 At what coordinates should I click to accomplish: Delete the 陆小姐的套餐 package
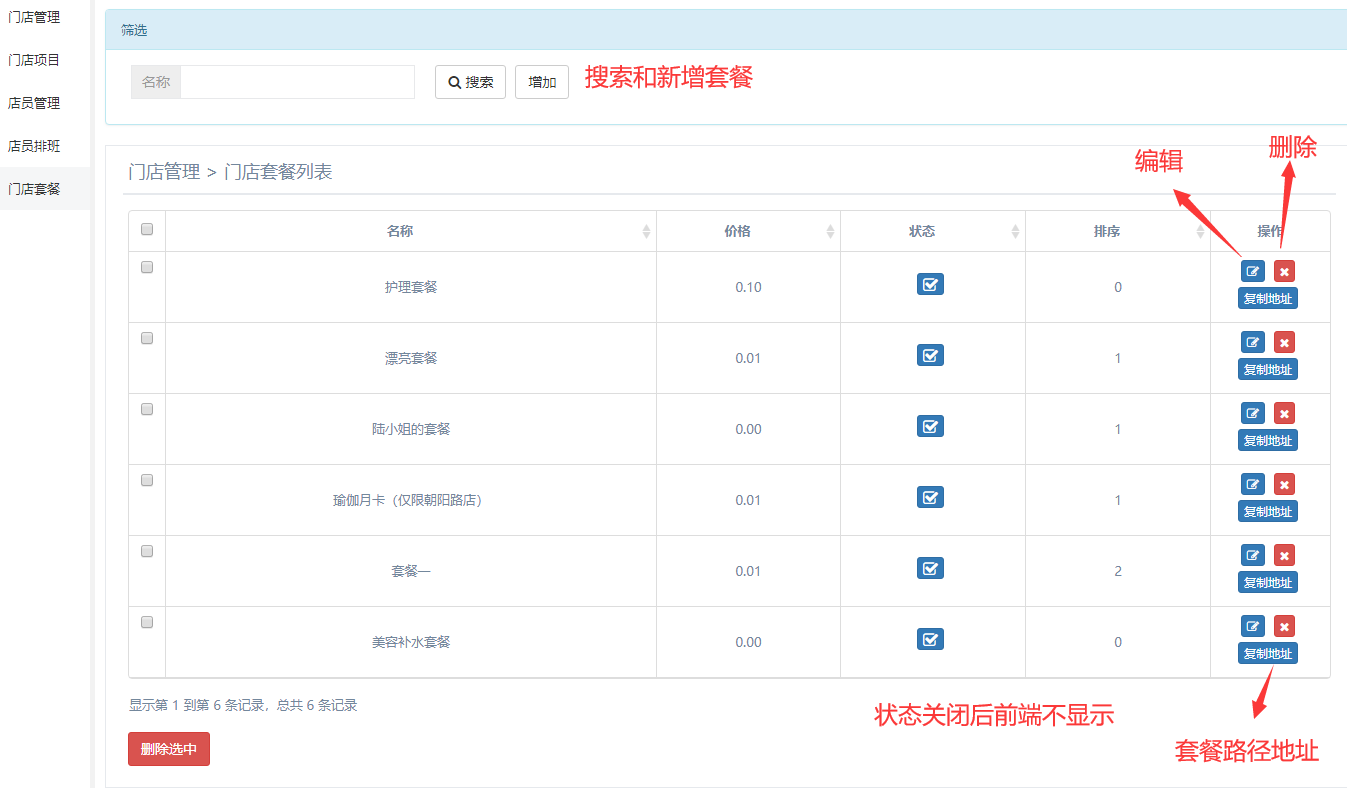coord(1284,413)
